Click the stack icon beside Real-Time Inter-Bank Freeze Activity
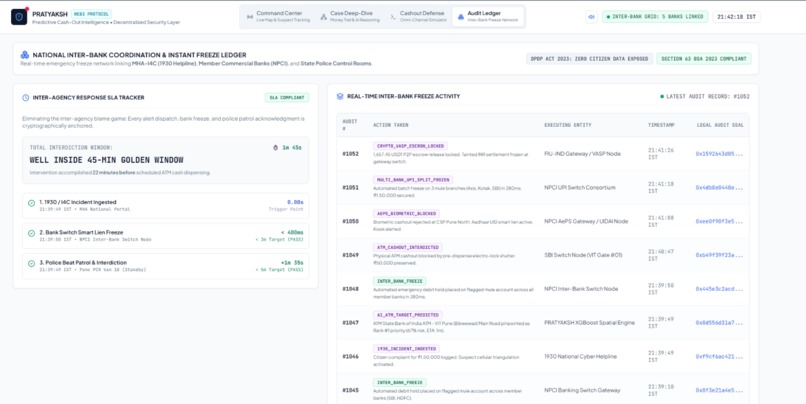This screenshot has width=806, height=404. click(x=340, y=97)
